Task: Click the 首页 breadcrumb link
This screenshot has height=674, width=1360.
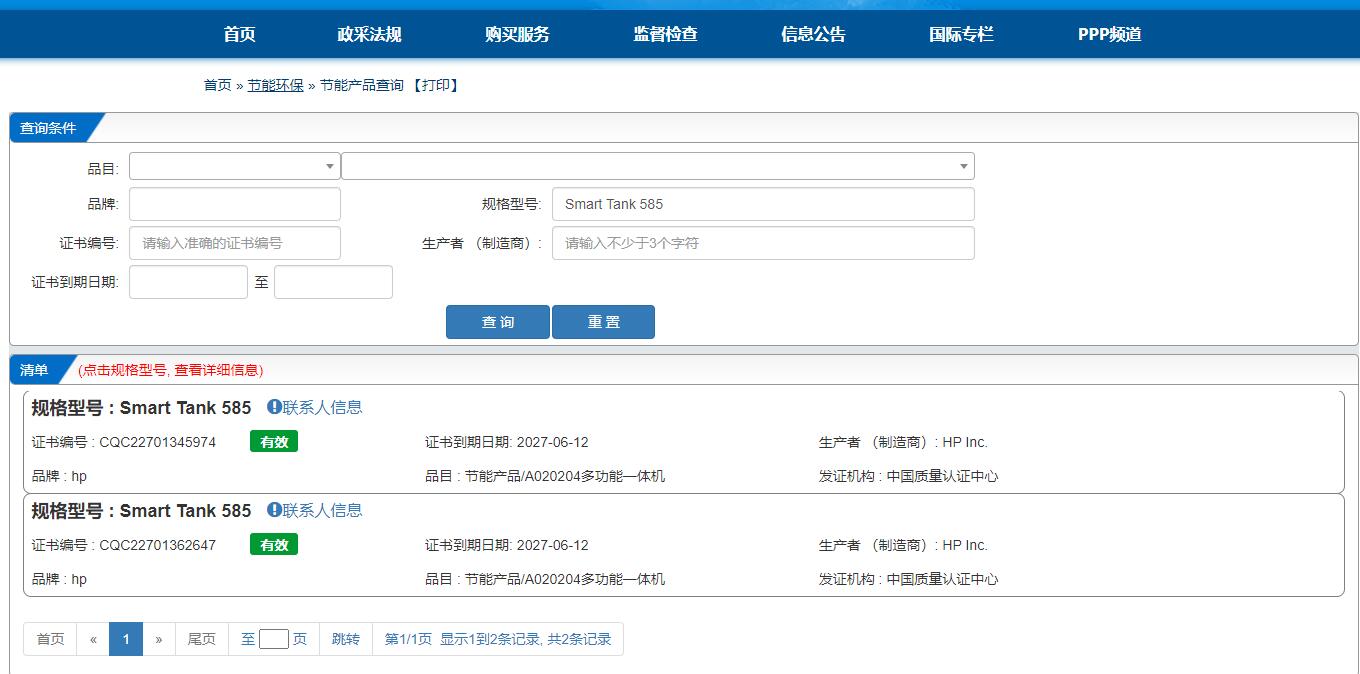Action: tap(217, 85)
